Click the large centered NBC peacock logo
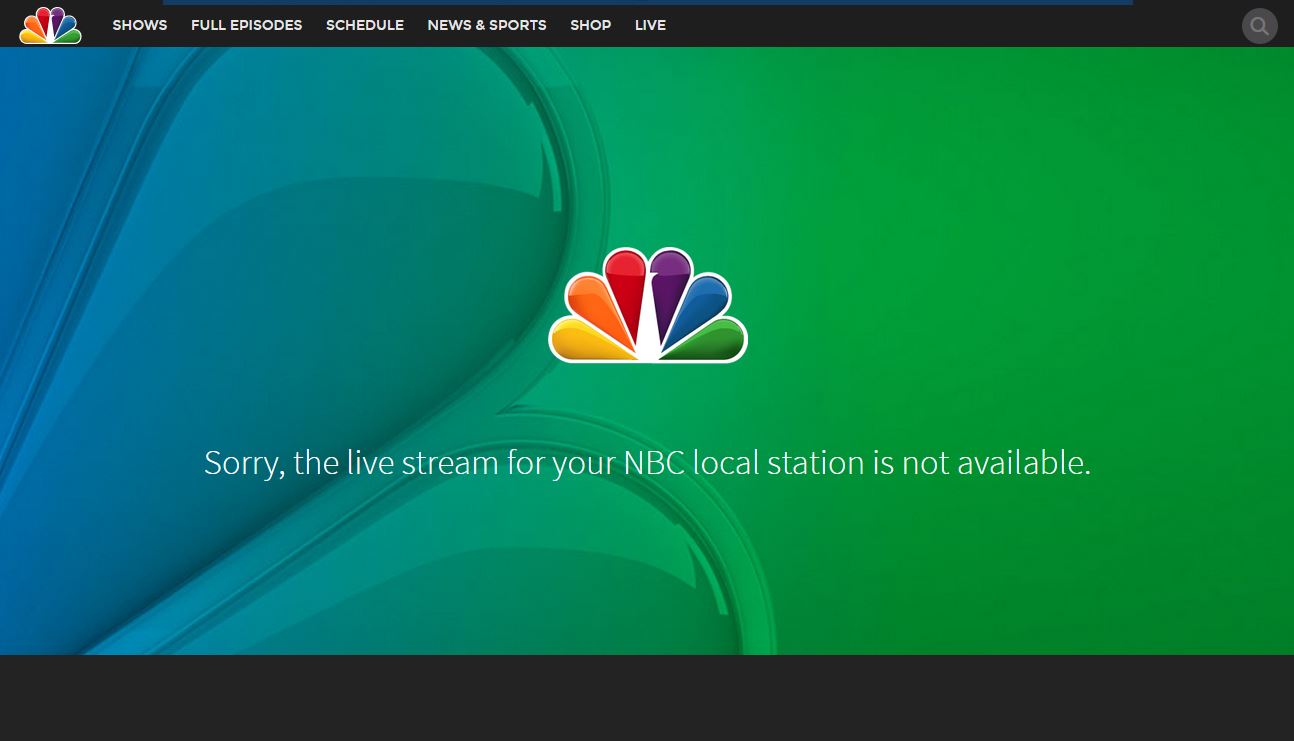This screenshot has height=741, width=1294. point(648,305)
